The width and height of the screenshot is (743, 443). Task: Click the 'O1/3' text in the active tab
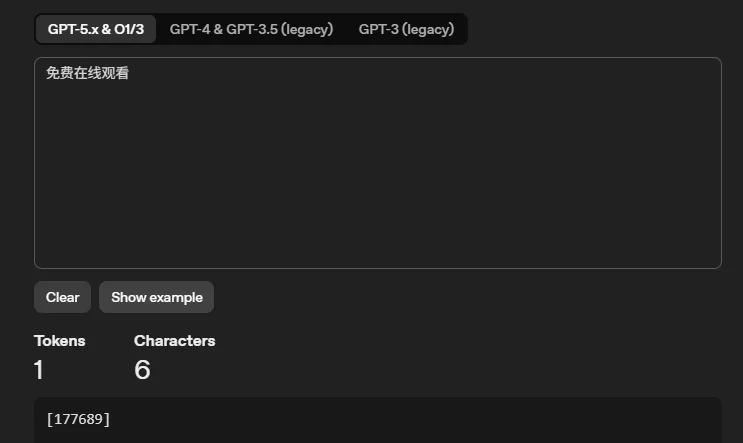tap(126, 29)
